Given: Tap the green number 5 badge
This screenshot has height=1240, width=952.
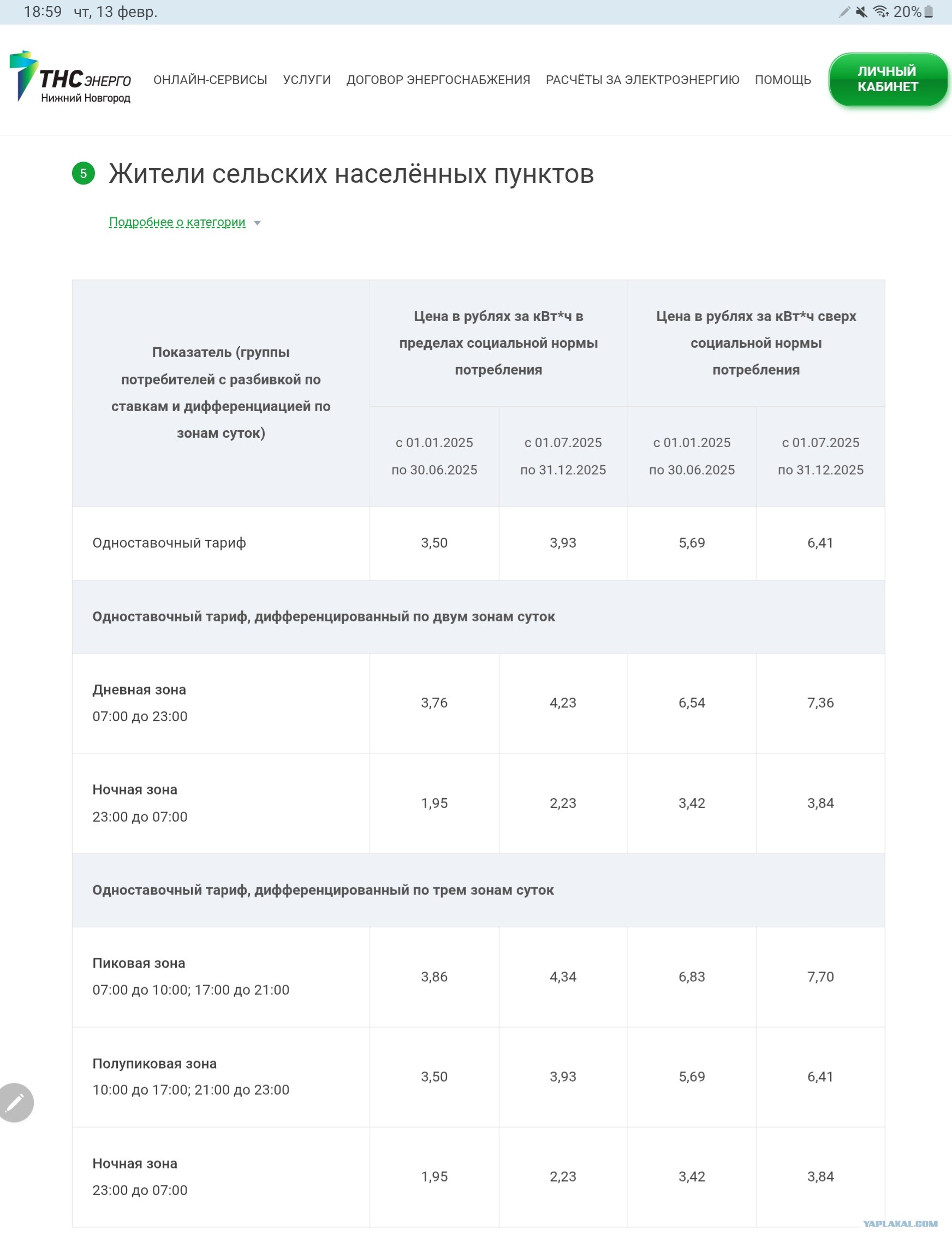Looking at the screenshot, I should [84, 174].
